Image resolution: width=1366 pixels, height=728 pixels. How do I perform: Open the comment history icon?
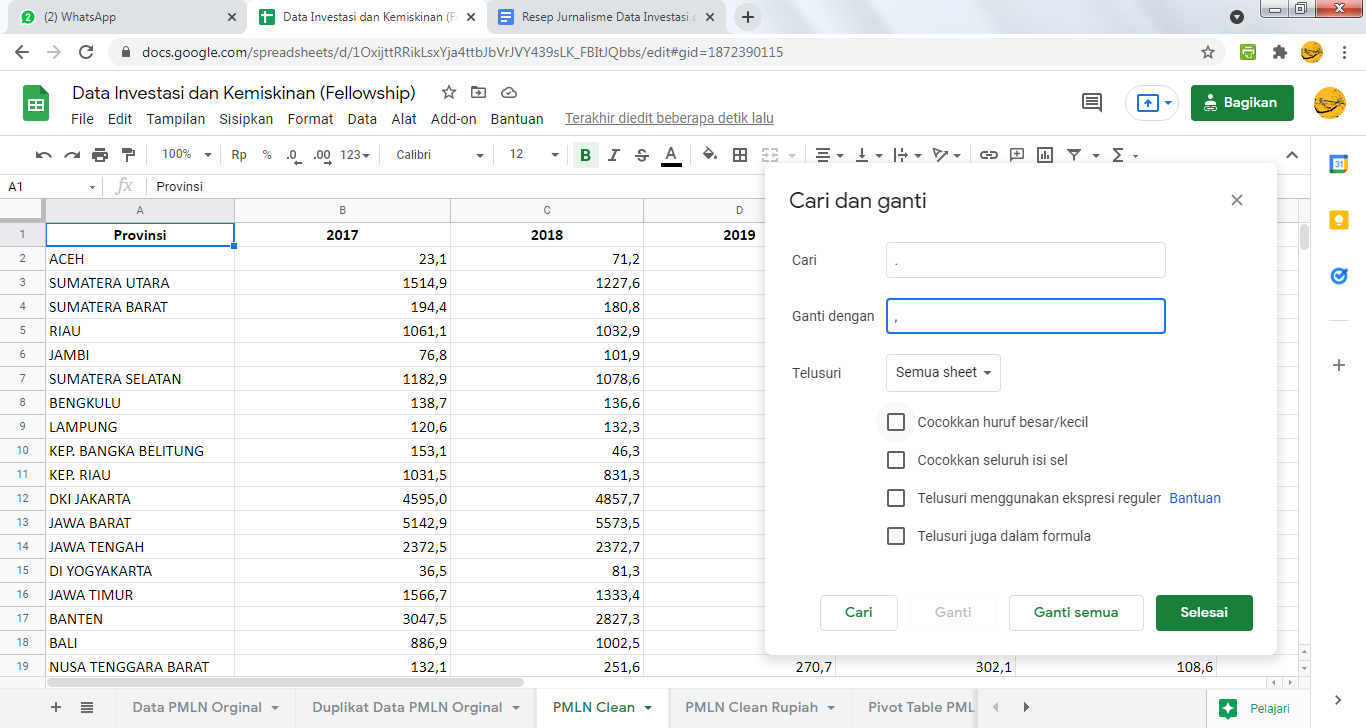(1092, 103)
